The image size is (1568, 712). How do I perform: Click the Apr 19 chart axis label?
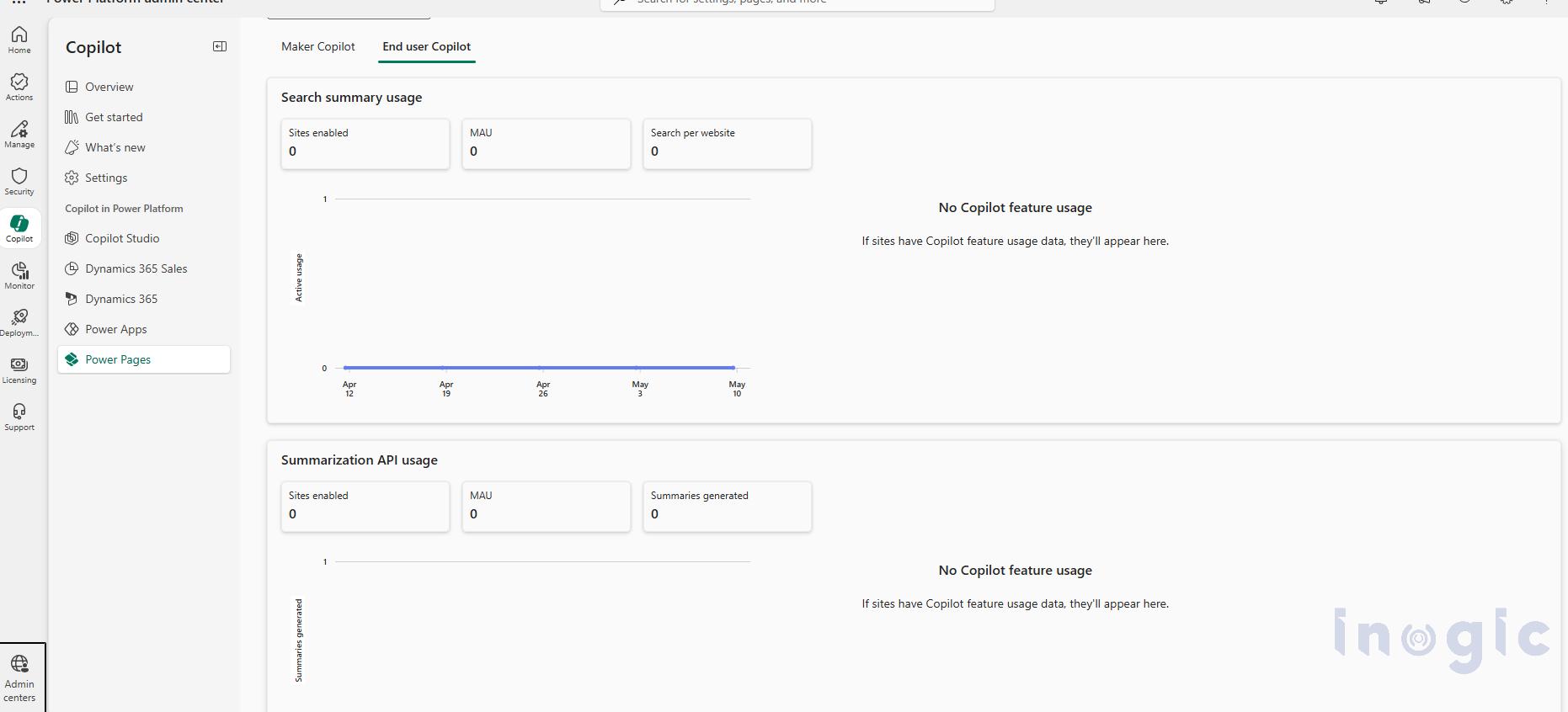(446, 389)
